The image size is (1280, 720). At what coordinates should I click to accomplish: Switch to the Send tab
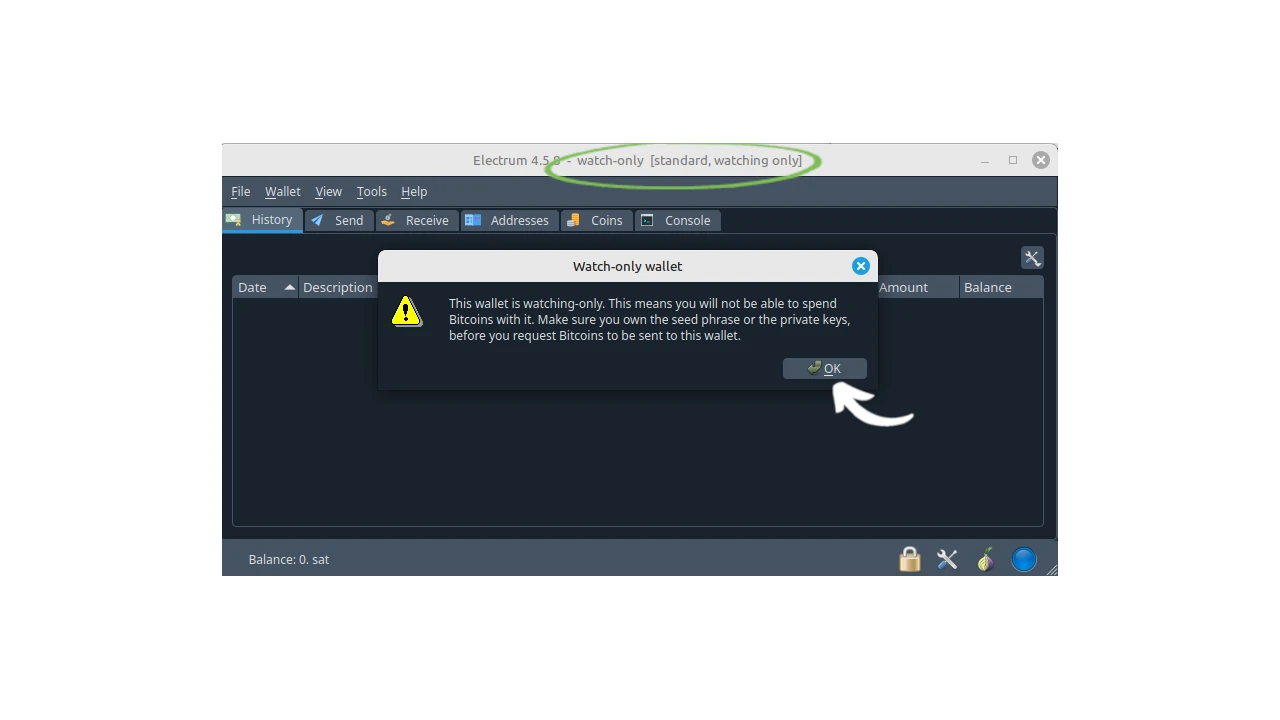[x=338, y=221]
